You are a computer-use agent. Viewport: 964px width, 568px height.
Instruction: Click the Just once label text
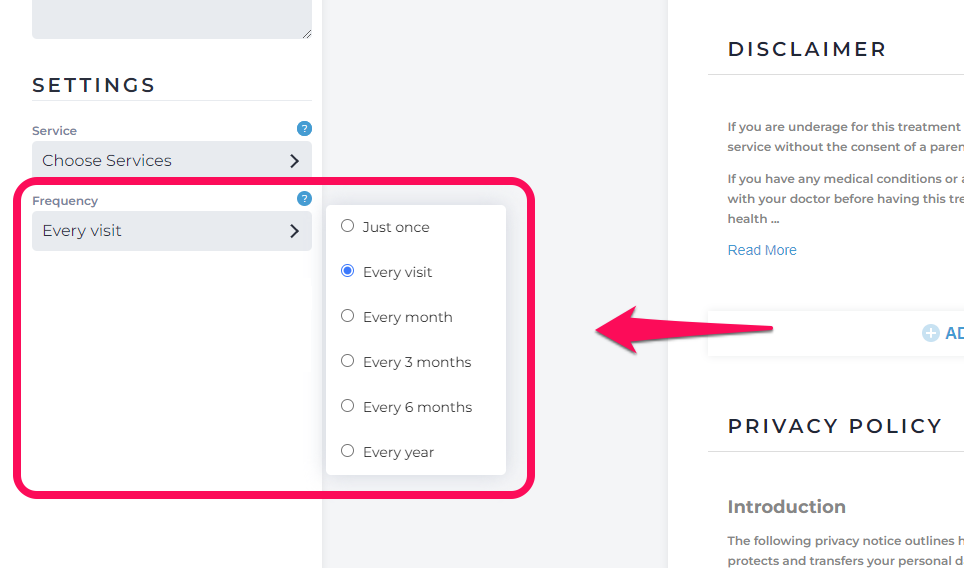(396, 227)
